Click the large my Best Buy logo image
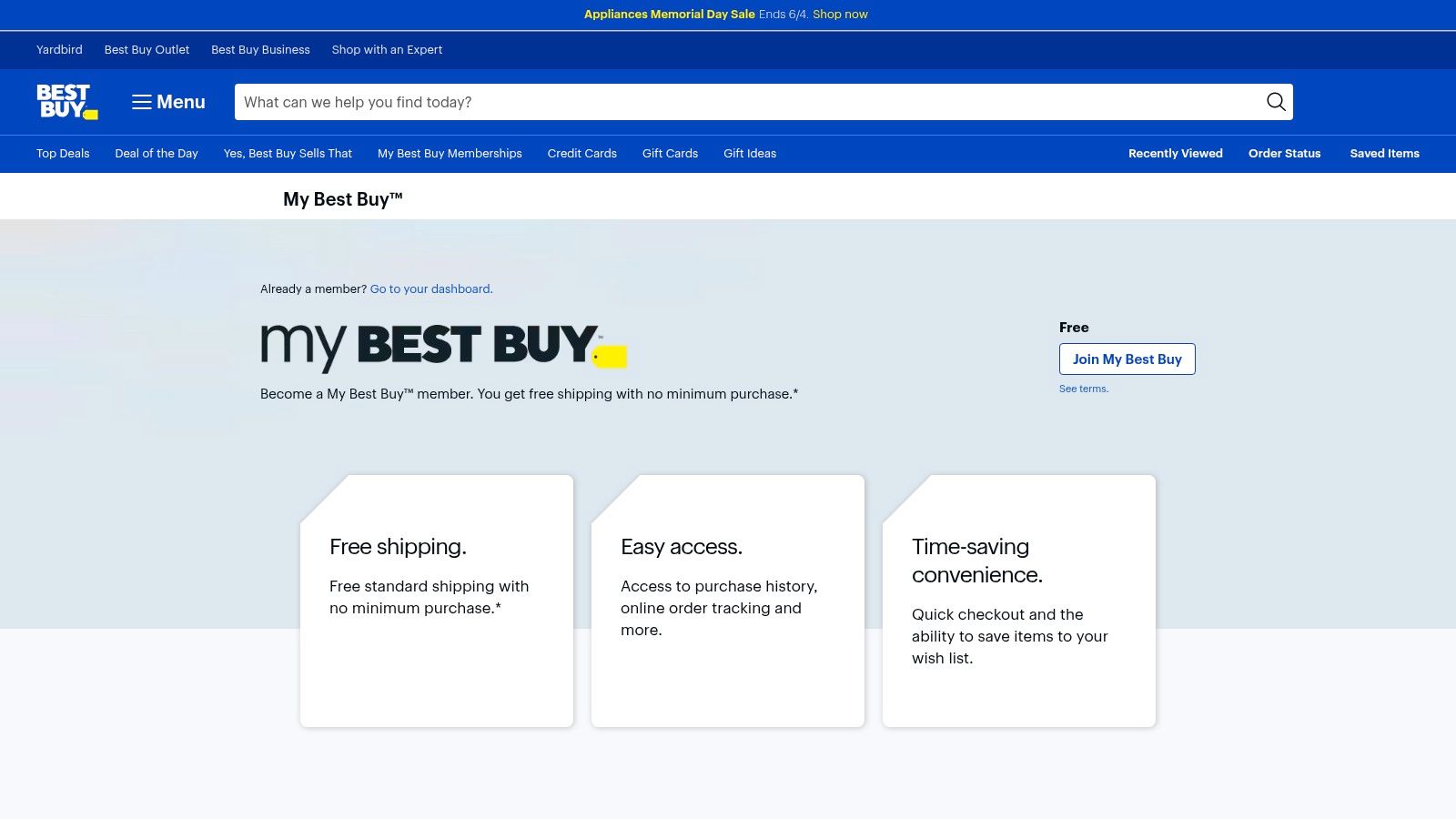Image resolution: width=1456 pixels, height=819 pixels. point(444,348)
